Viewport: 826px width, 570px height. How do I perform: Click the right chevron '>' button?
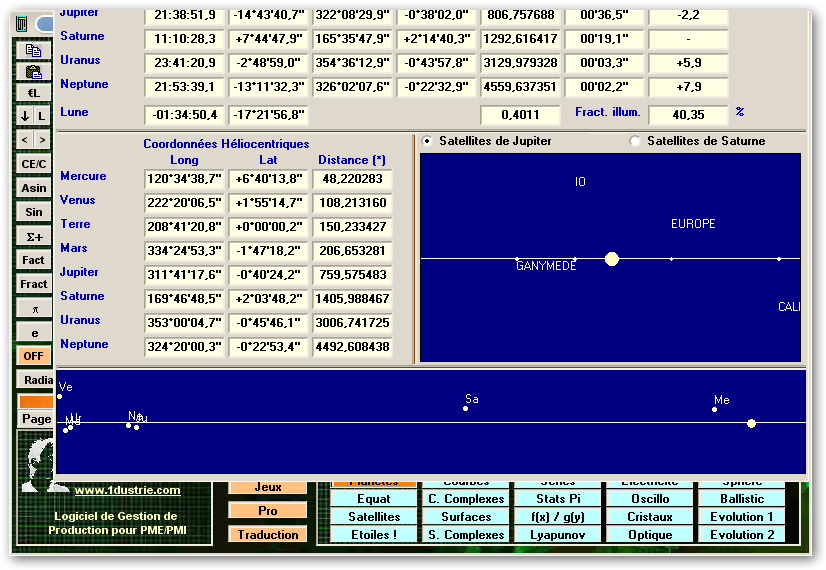click(x=42, y=140)
